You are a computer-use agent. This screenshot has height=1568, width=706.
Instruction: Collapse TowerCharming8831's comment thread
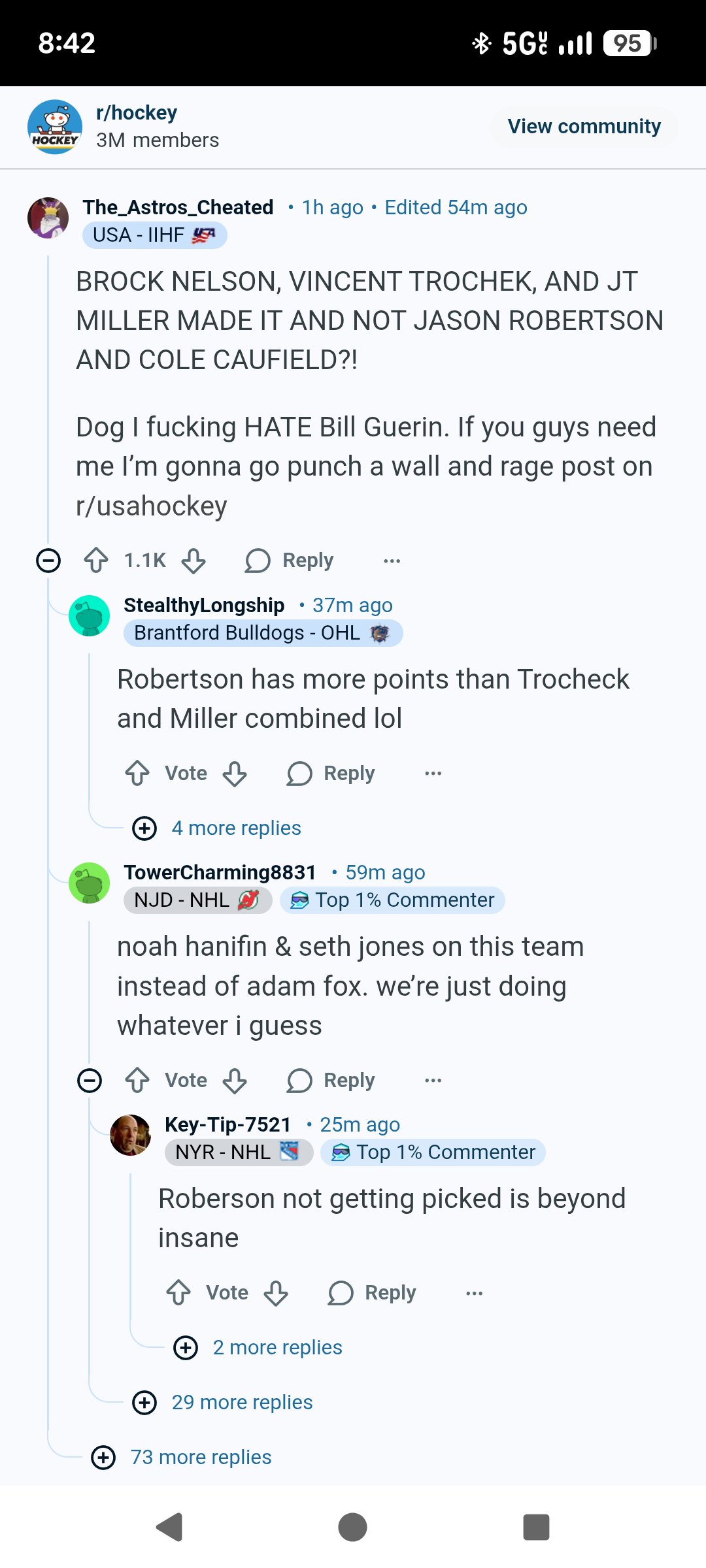point(90,1081)
